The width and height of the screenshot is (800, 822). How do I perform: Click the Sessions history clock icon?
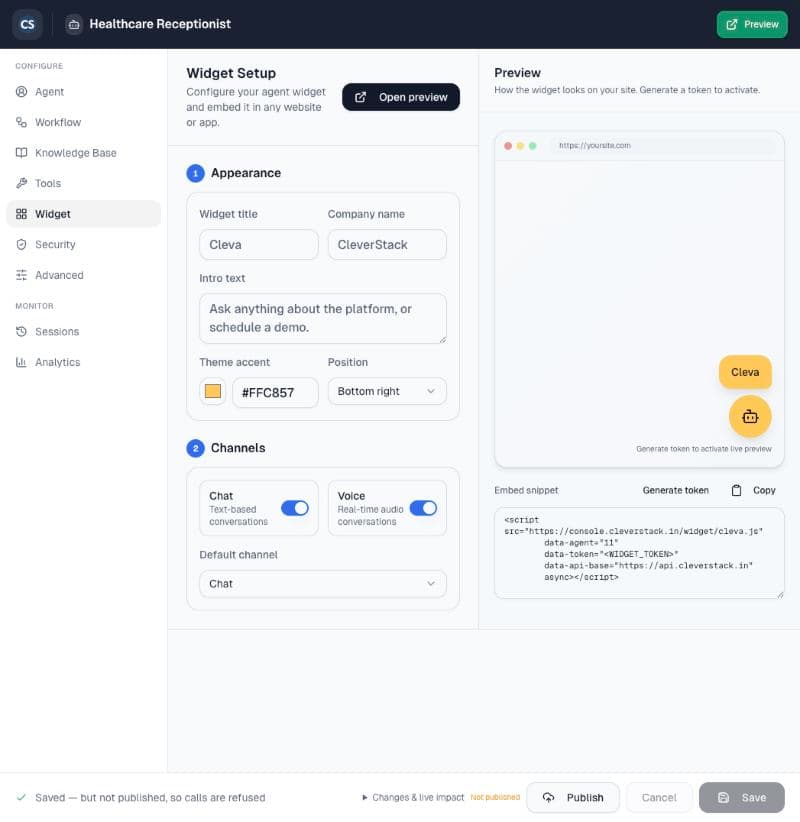click(x=21, y=331)
